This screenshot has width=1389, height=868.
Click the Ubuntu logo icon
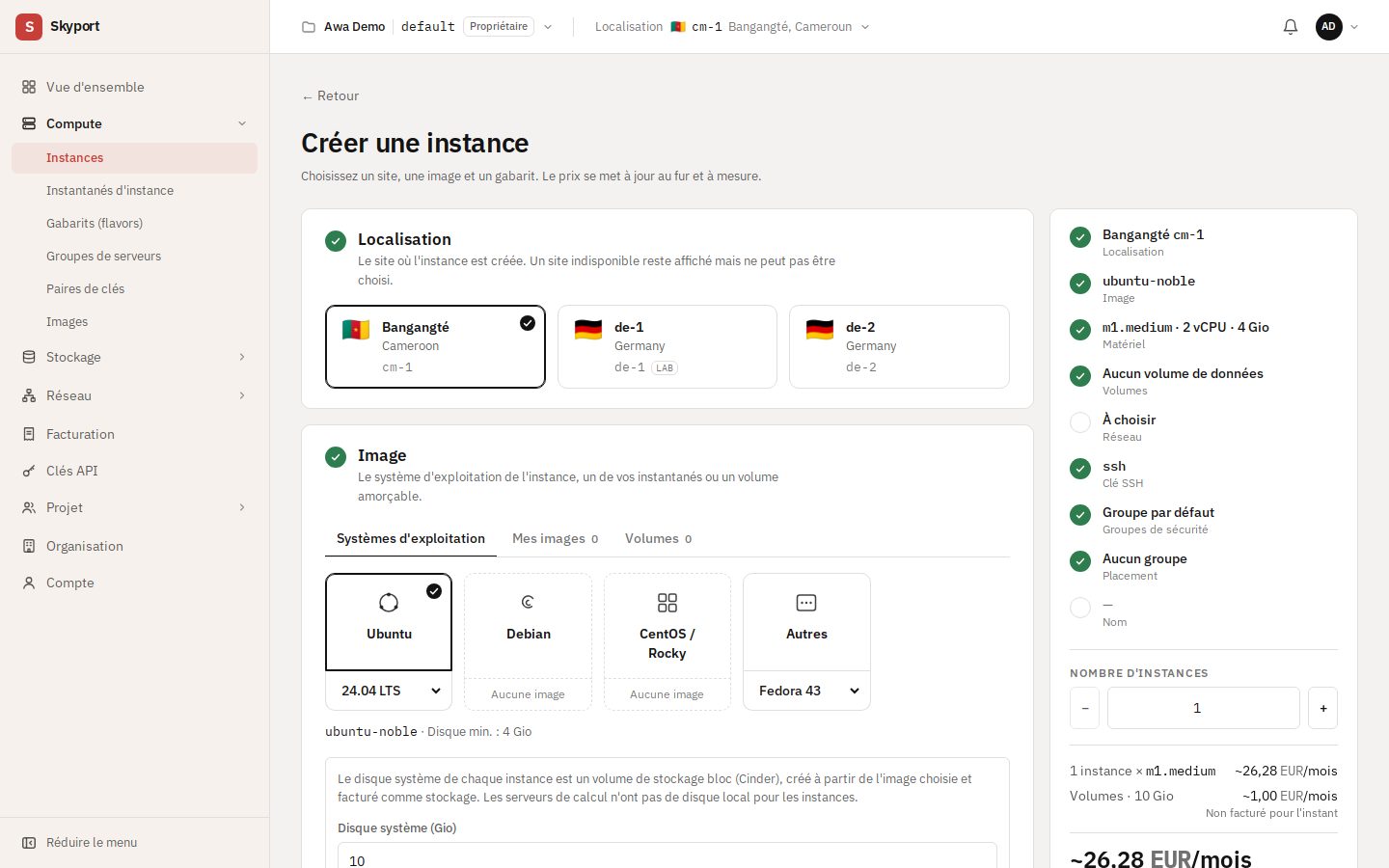[x=389, y=603]
